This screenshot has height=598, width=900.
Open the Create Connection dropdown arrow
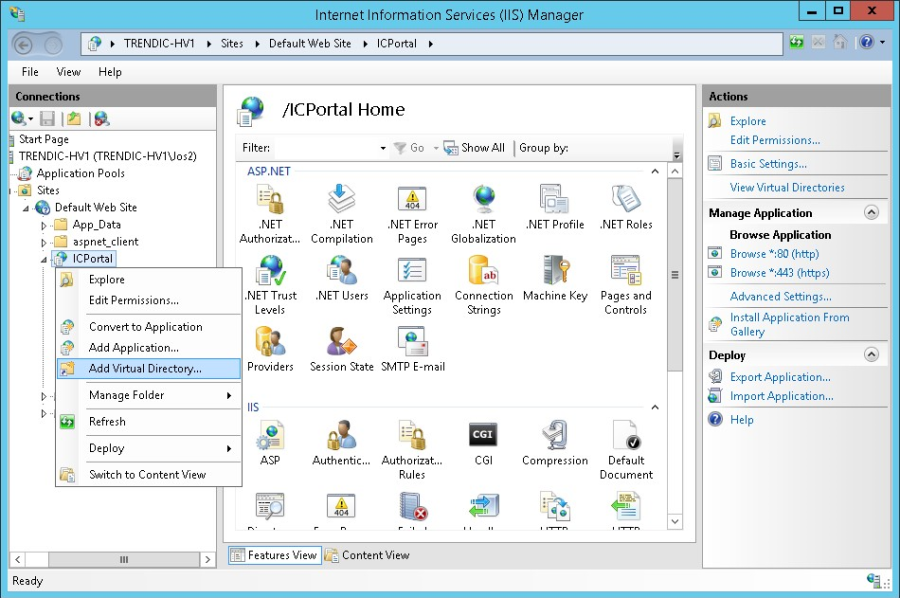pos(31,119)
